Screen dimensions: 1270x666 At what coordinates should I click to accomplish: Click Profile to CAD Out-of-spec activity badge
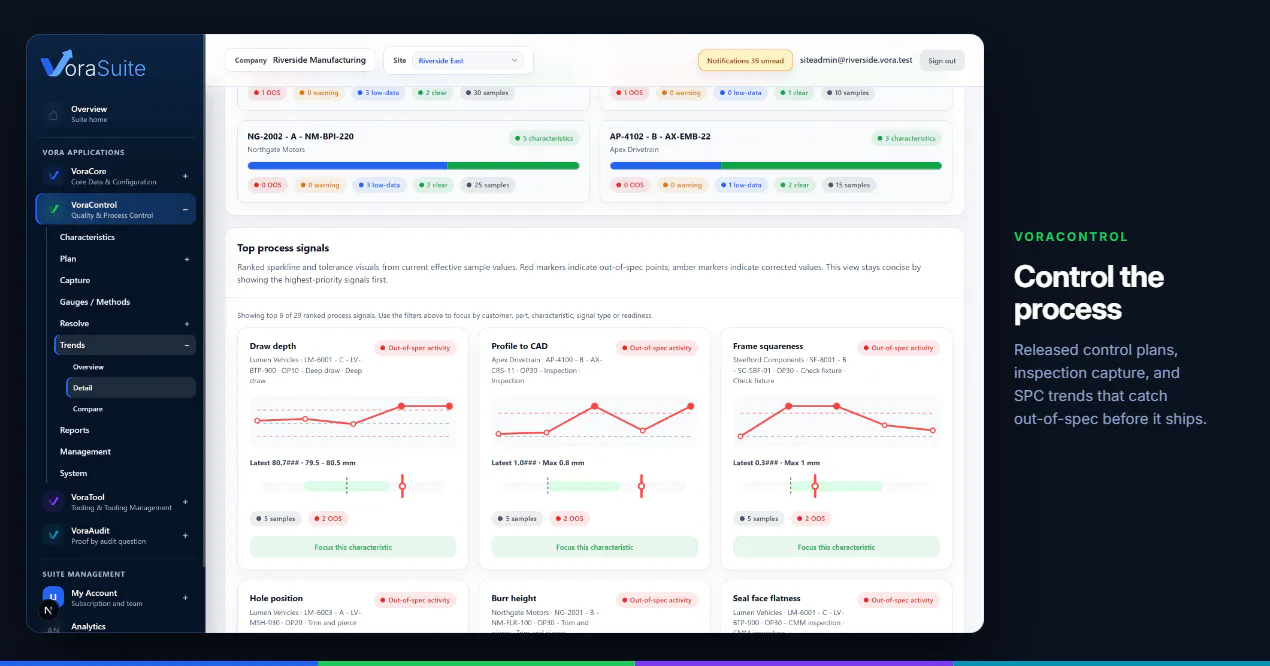[657, 348]
